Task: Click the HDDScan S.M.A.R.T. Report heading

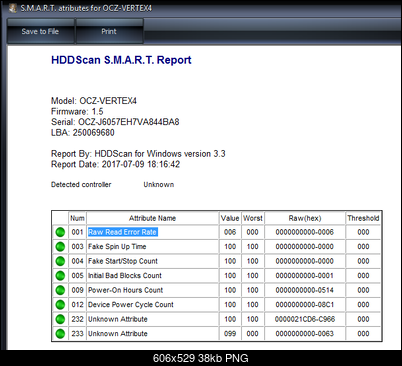Action: click(121, 60)
